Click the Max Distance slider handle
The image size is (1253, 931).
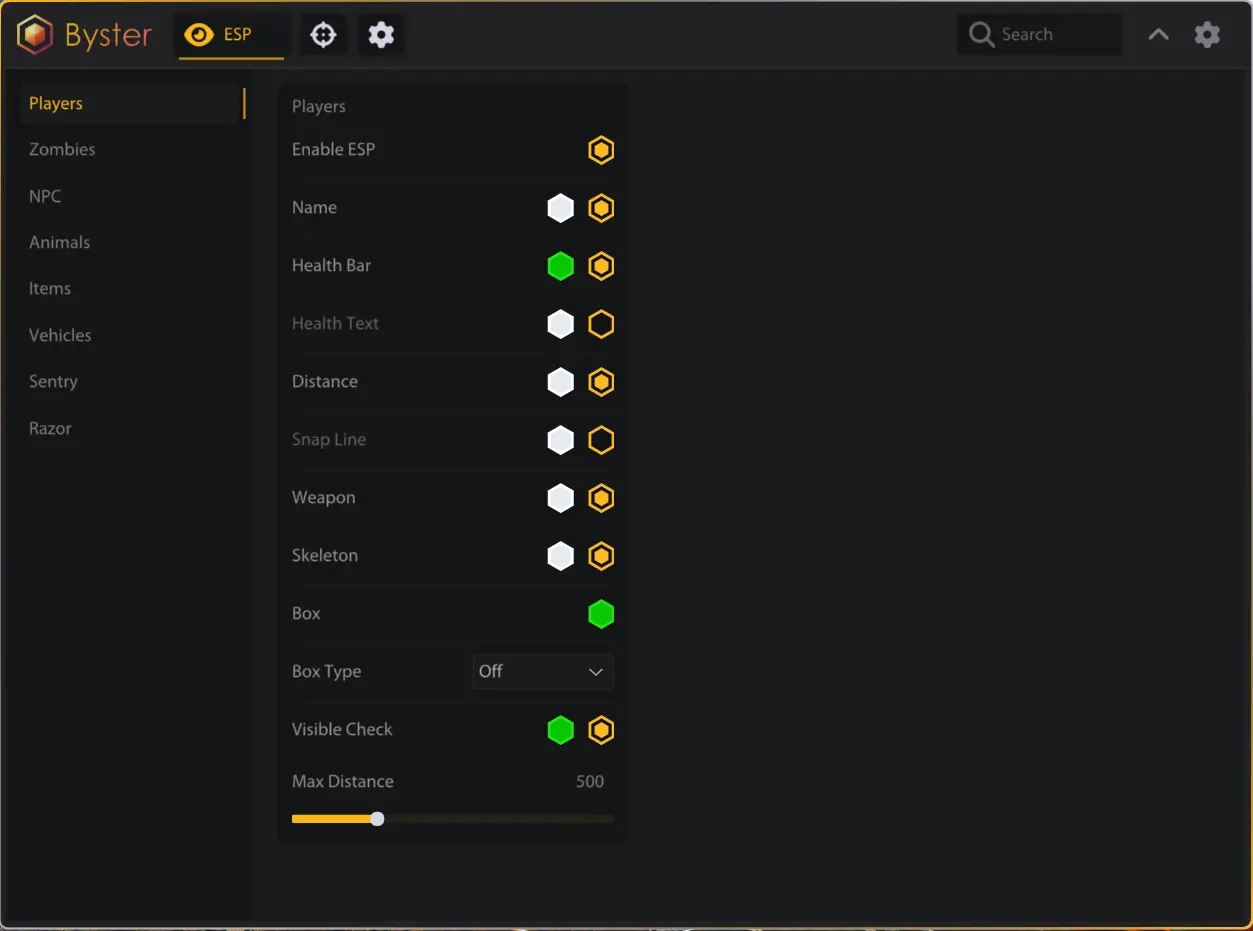tap(377, 819)
